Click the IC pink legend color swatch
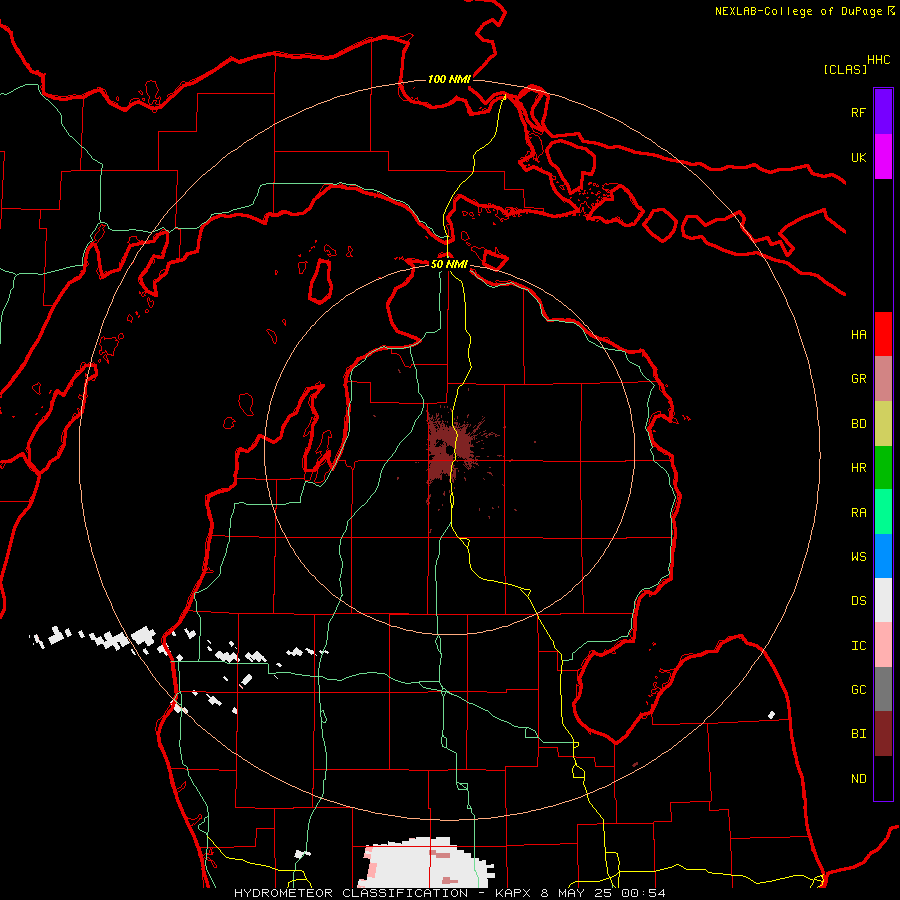900x900 pixels. (883, 645)
